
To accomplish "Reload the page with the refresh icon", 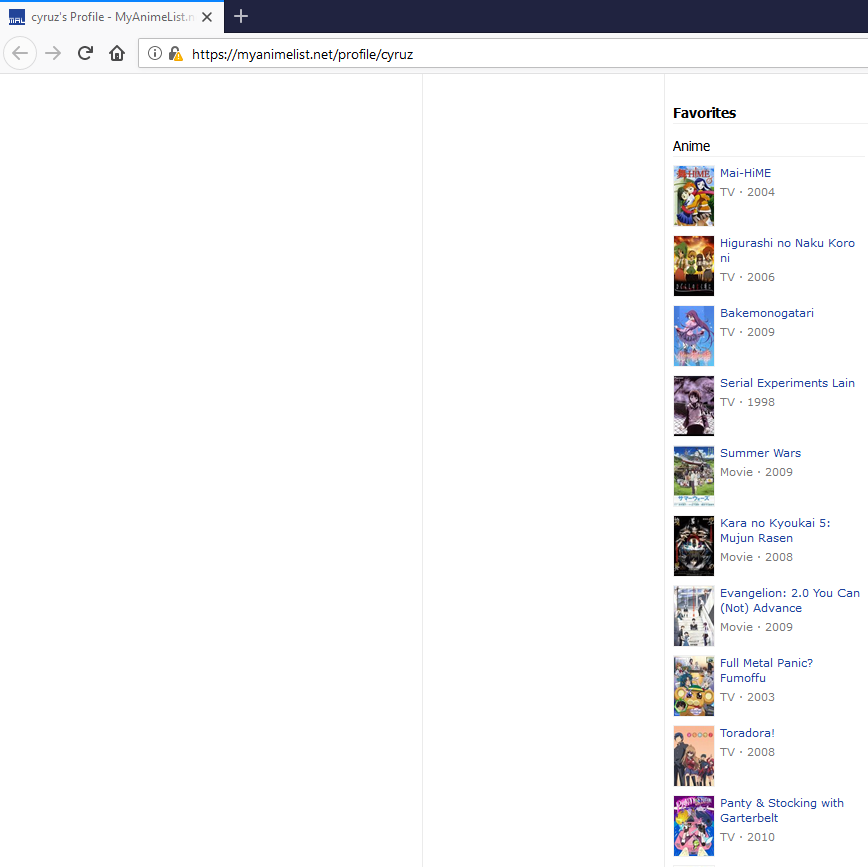I will point(85,53).
